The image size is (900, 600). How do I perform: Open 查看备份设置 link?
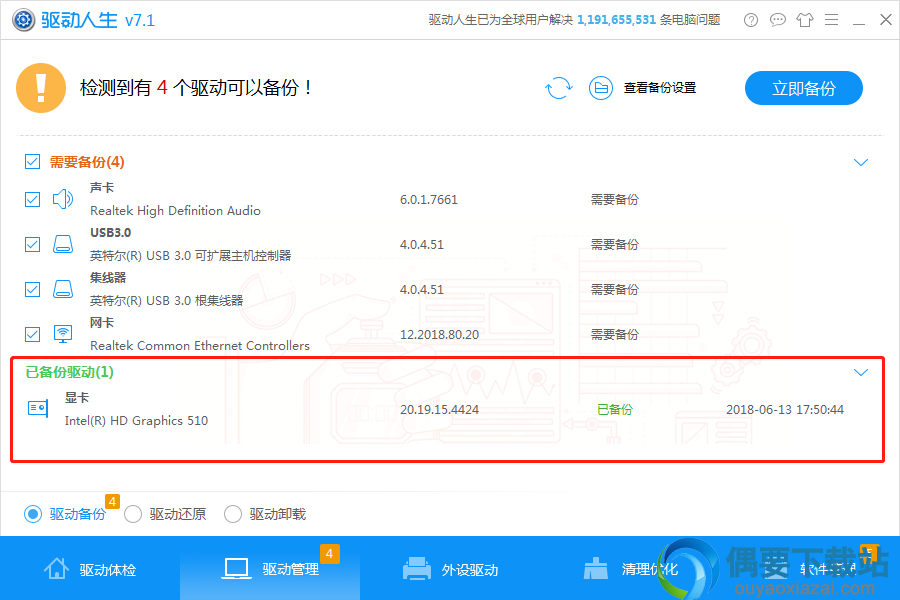click(x=660, y=88)
